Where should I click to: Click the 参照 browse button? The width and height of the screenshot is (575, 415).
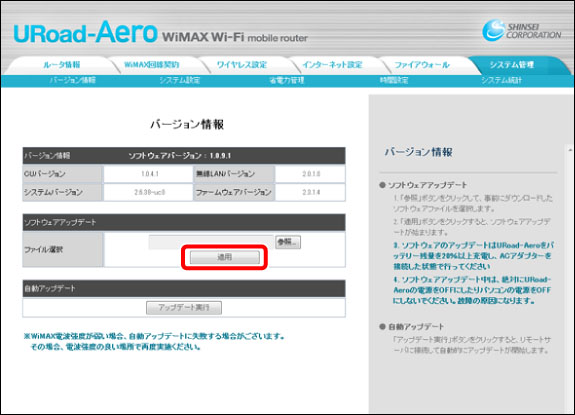(288, 242)
